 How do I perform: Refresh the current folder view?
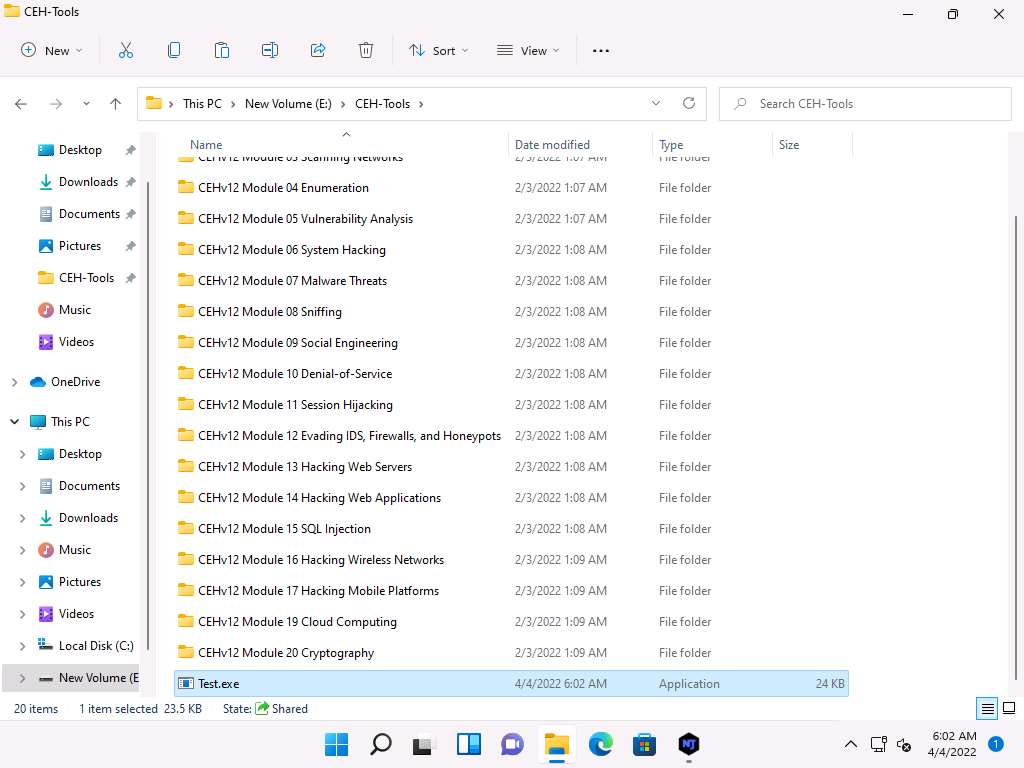click(688, 103)
